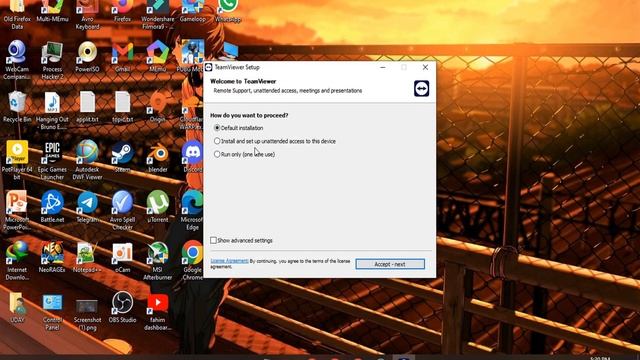Open Process Hacker 2 shortcut

point(52,59)
